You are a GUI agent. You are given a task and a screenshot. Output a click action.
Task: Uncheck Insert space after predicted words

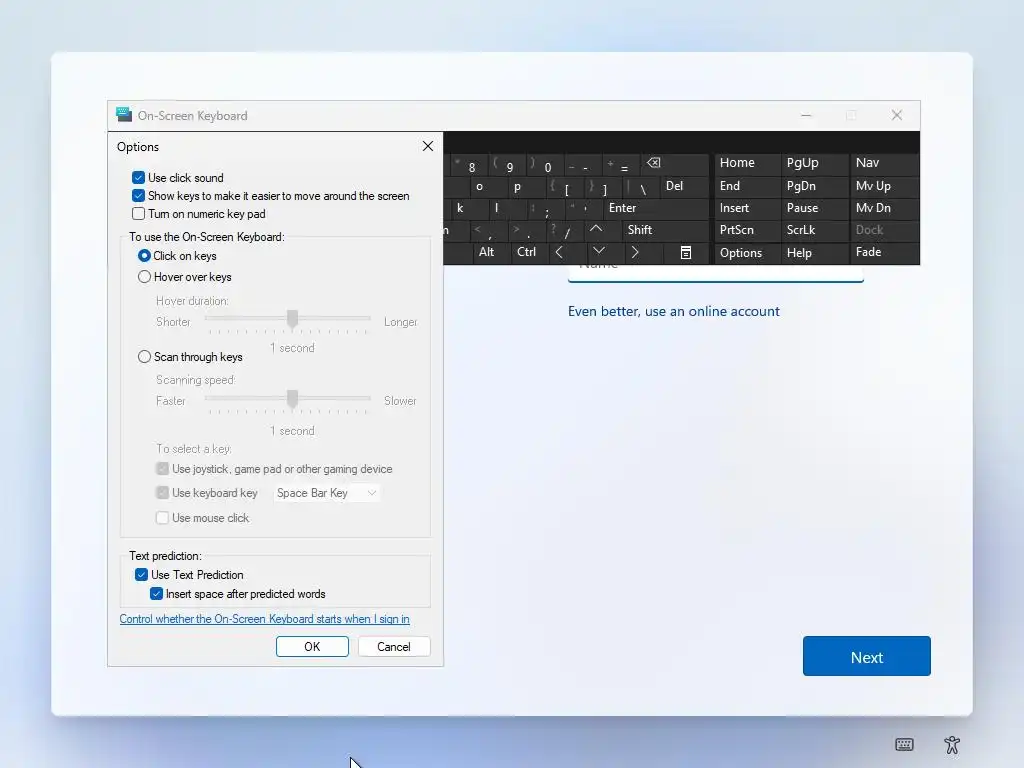click(x=156, y=594)
